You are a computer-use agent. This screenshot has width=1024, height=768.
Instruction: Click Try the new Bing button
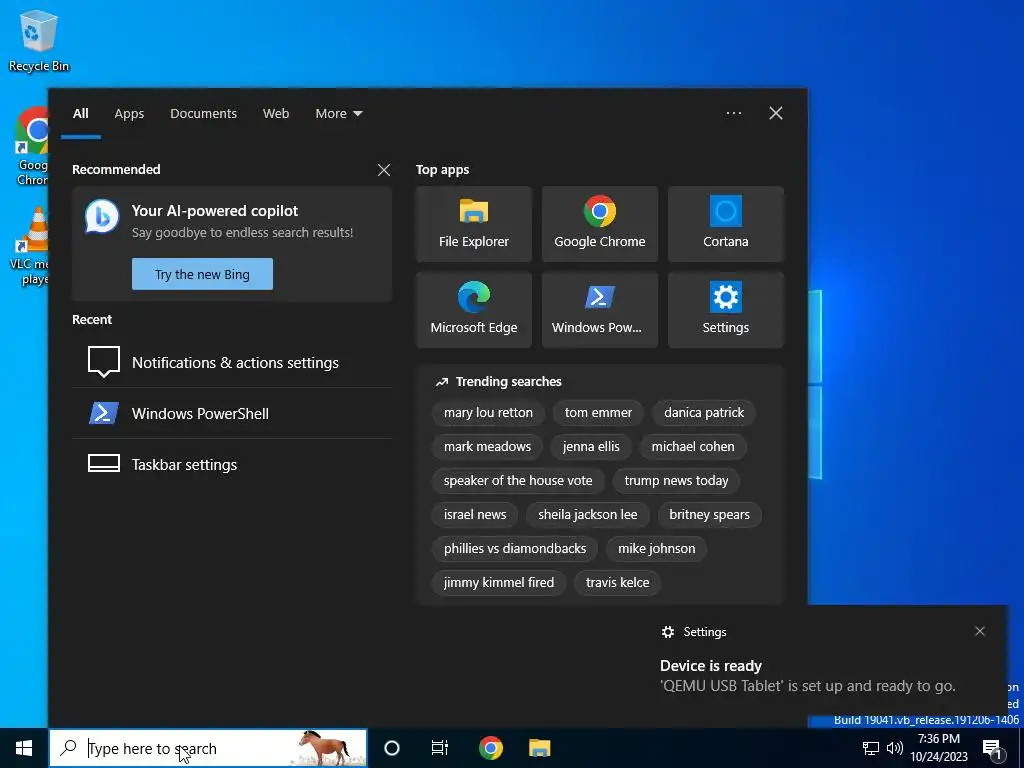[202, 274]
